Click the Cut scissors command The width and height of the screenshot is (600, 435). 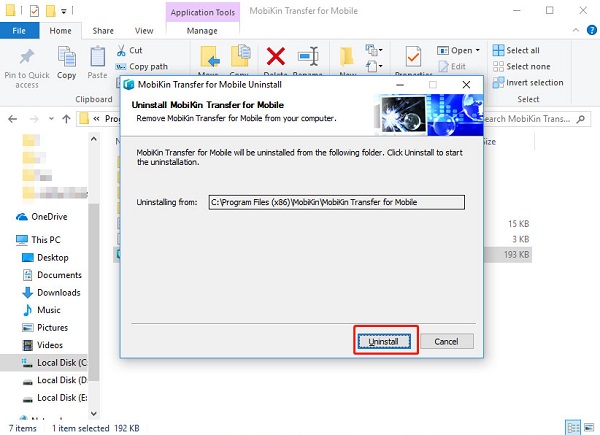130,50
